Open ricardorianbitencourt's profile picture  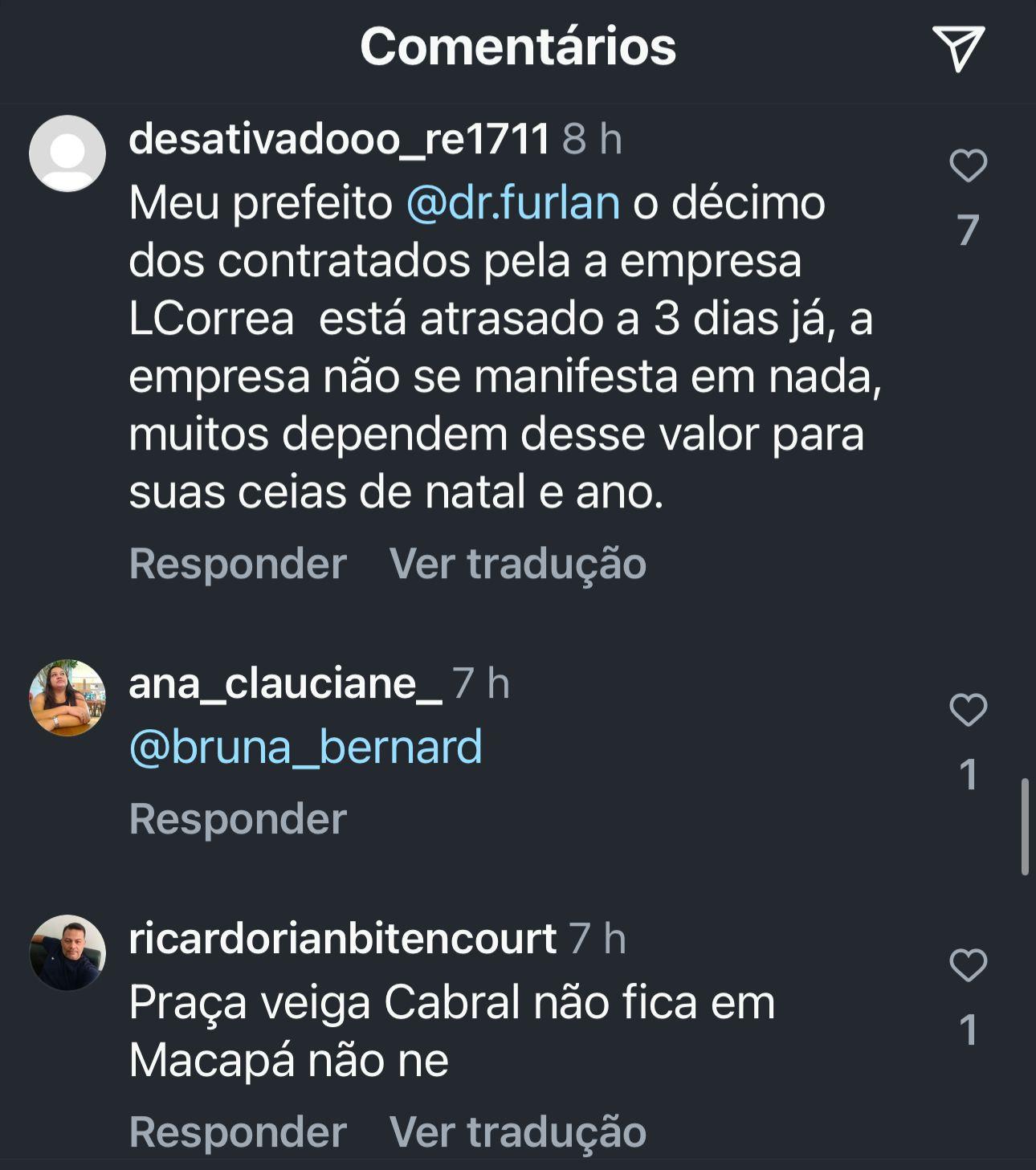(67, 952)
